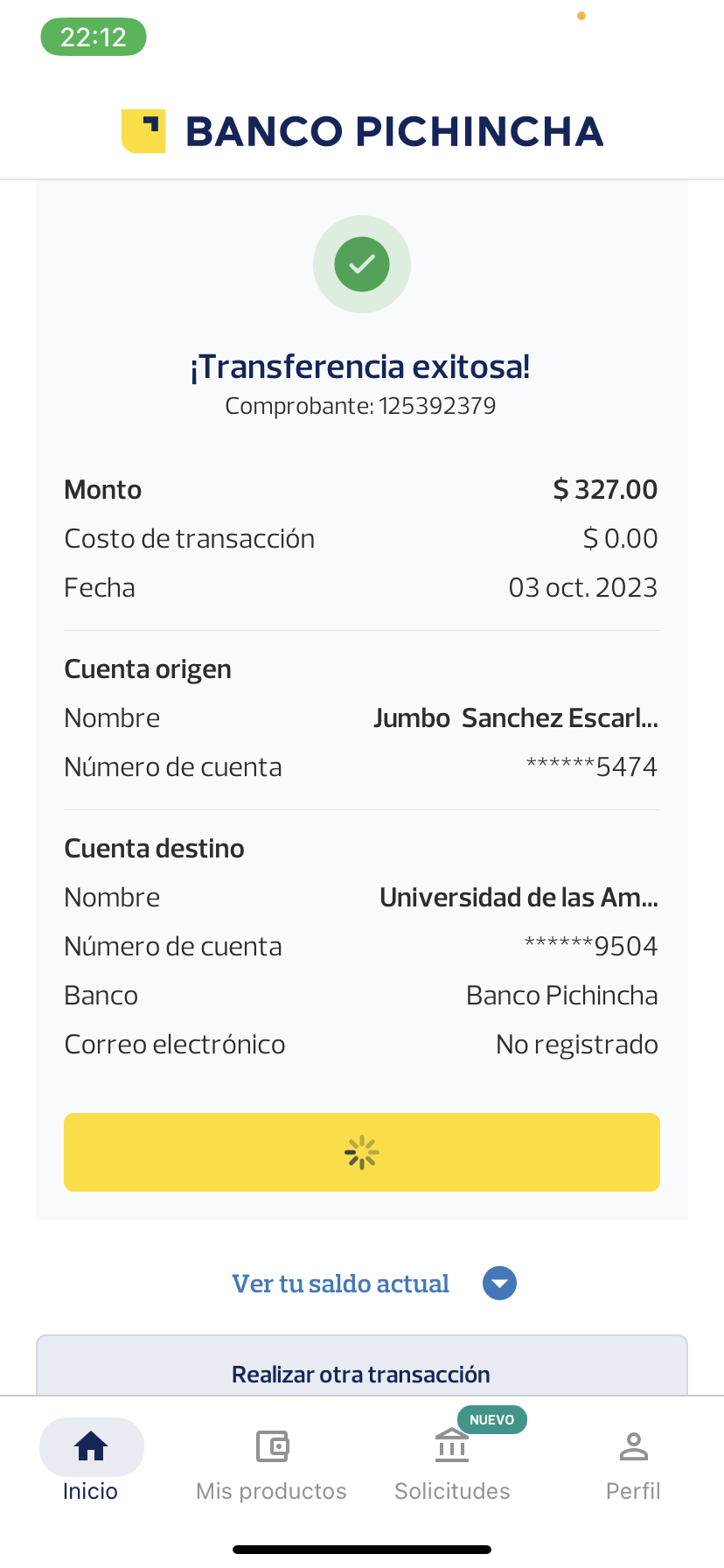Tap the 22:12 status bar clock

click(x=94, y=37)
